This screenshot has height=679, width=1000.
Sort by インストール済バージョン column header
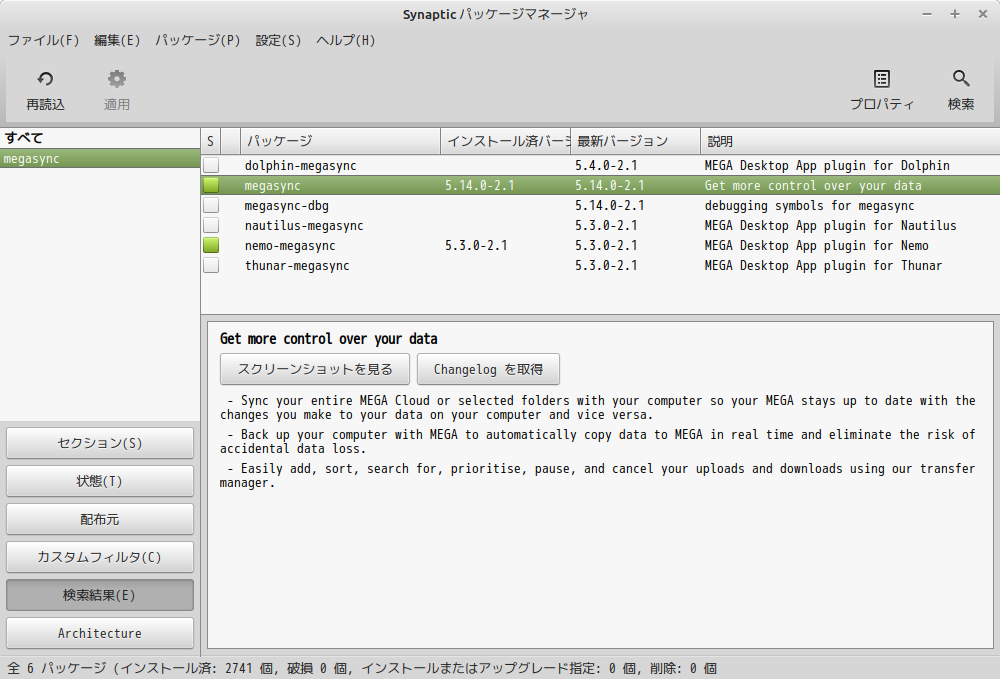506,141
